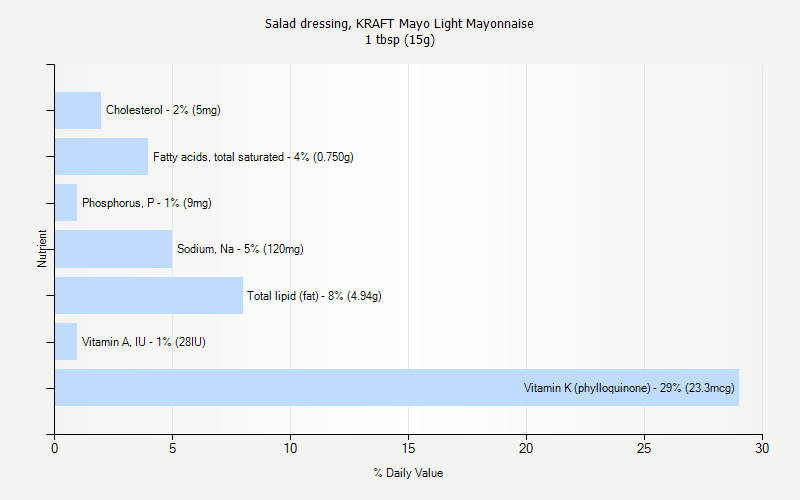Click the x-axis tick label '15'
Viewport: 800px width, 500px height.
[408, 448]
